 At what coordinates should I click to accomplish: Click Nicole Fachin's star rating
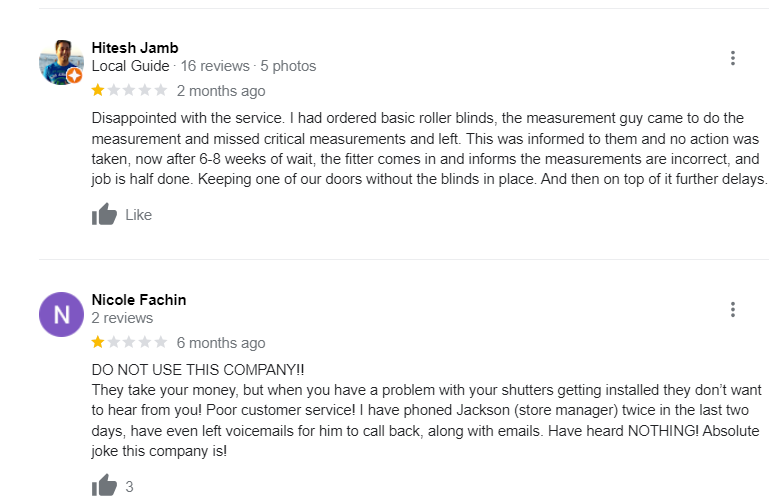click(x=129, y=343)
